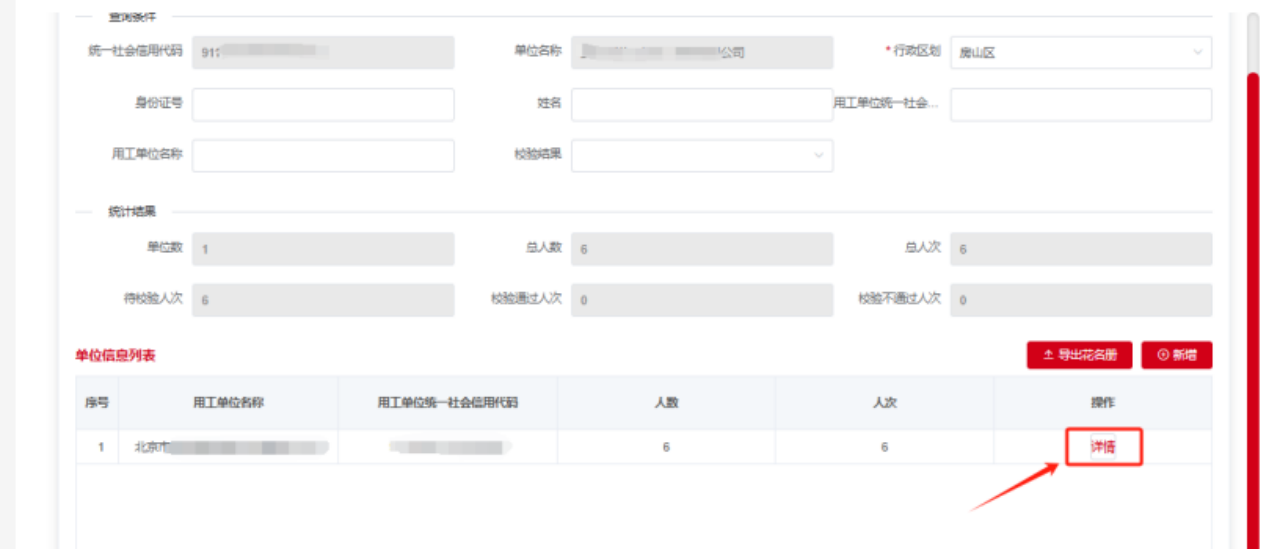This screenshot has width=1280, height=549.
Task: Click the 总人次 statistic field
Action: [1080, 249]
